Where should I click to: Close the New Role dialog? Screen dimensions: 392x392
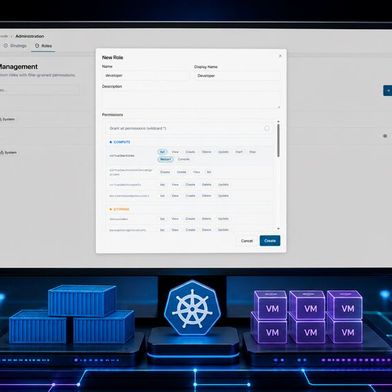pos(280,56)
